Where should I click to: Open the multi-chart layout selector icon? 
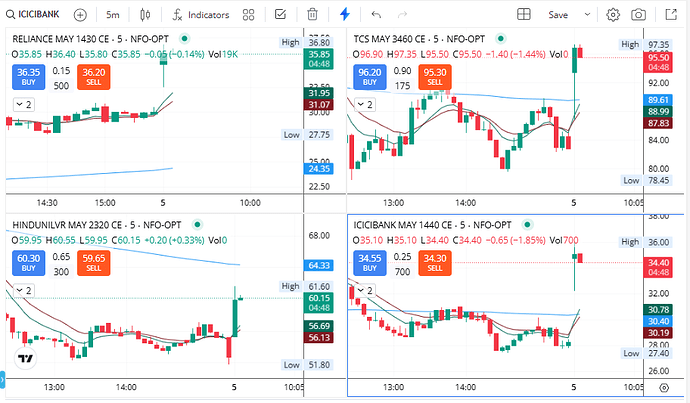523,15
